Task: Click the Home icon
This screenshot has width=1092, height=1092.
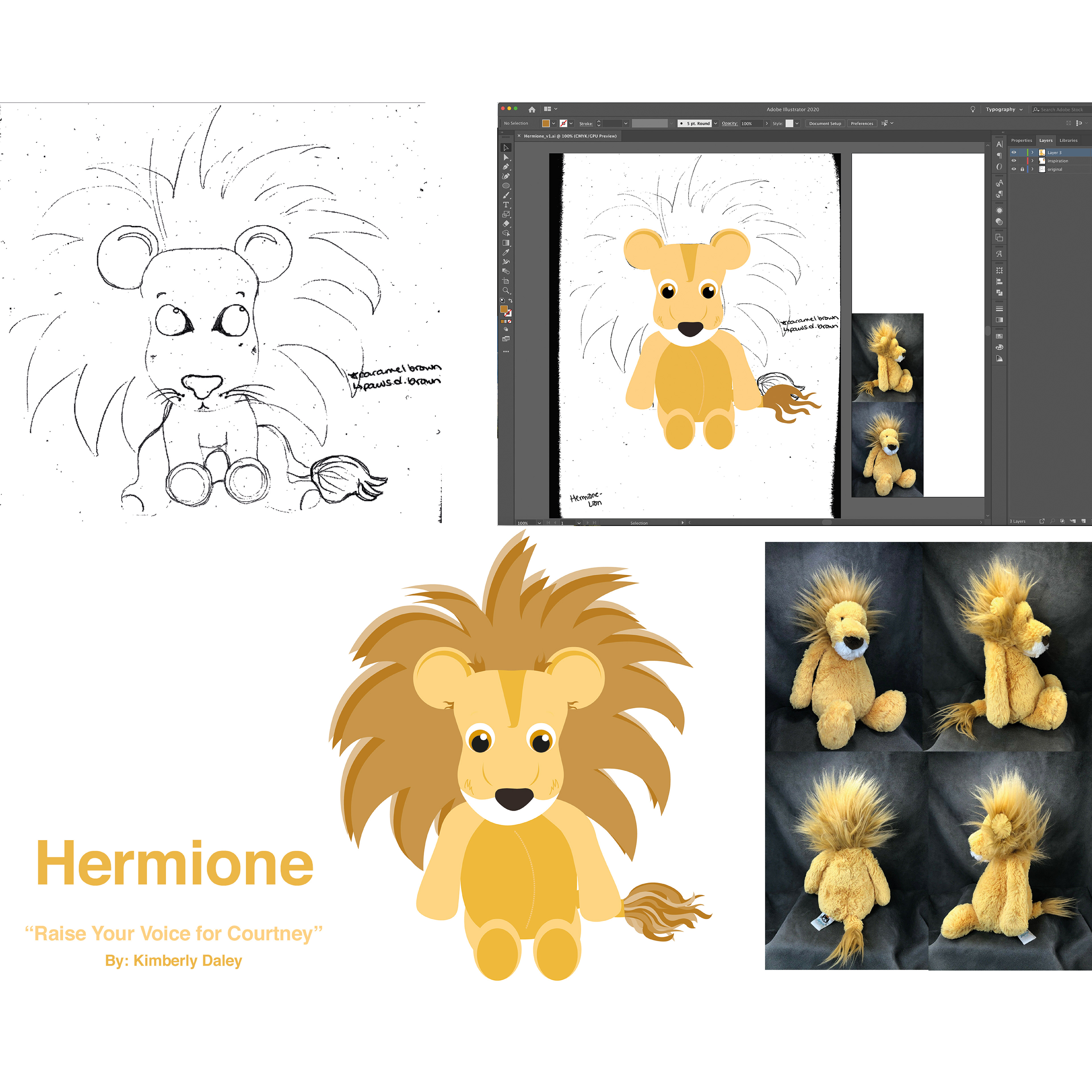Action: pyautogui.click(x=531, y=109)
